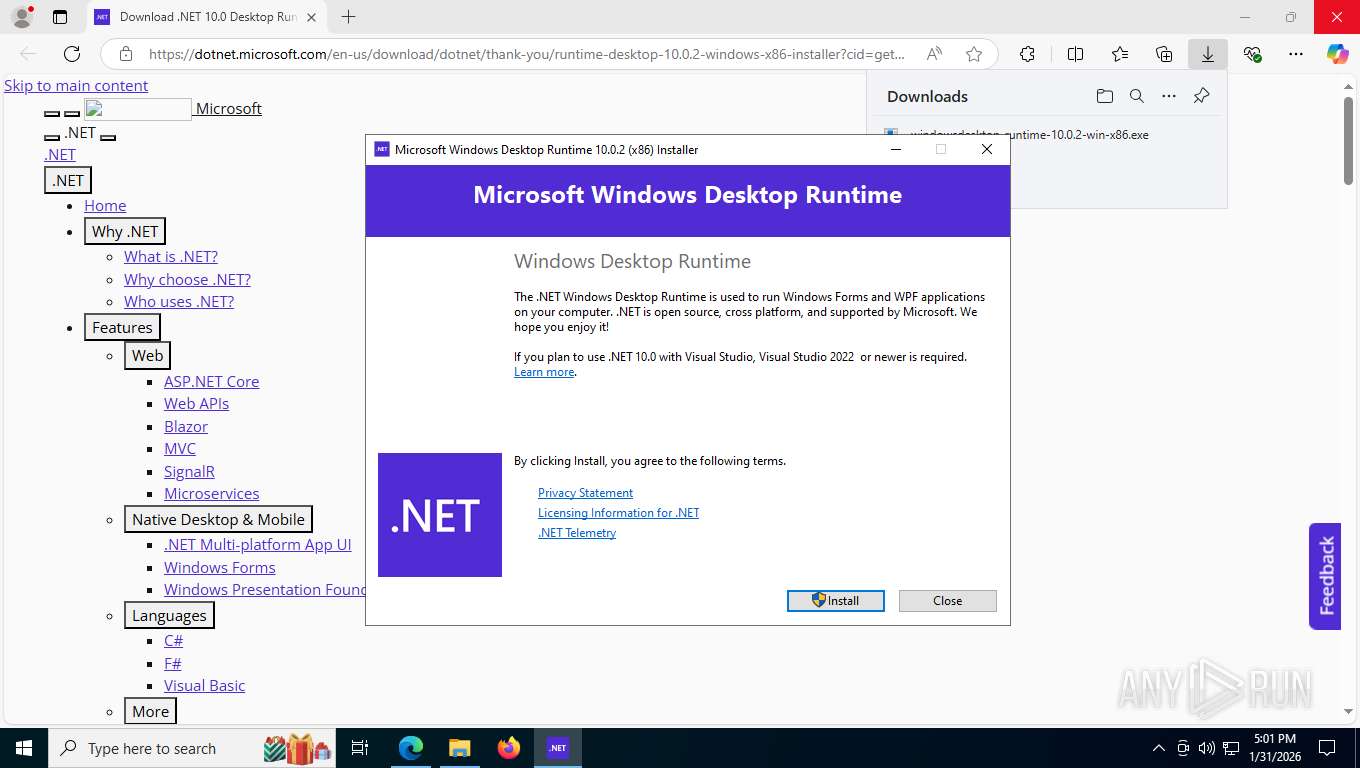Open the Microservices link
Viewport: 1360px width, 768px height.
coord(211,493)
